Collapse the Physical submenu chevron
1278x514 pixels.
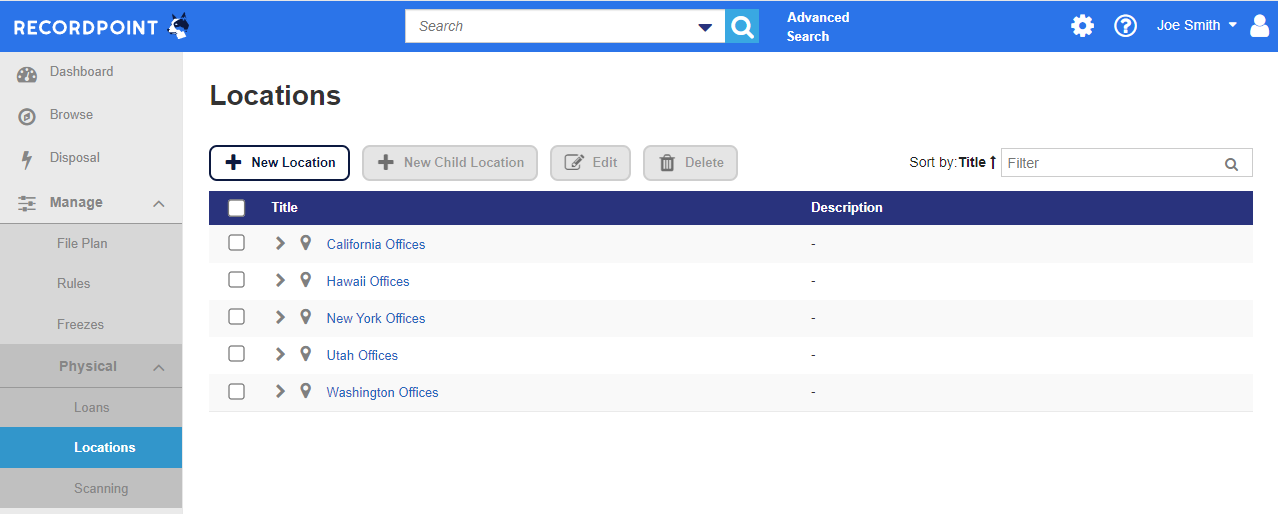point(158,368)
